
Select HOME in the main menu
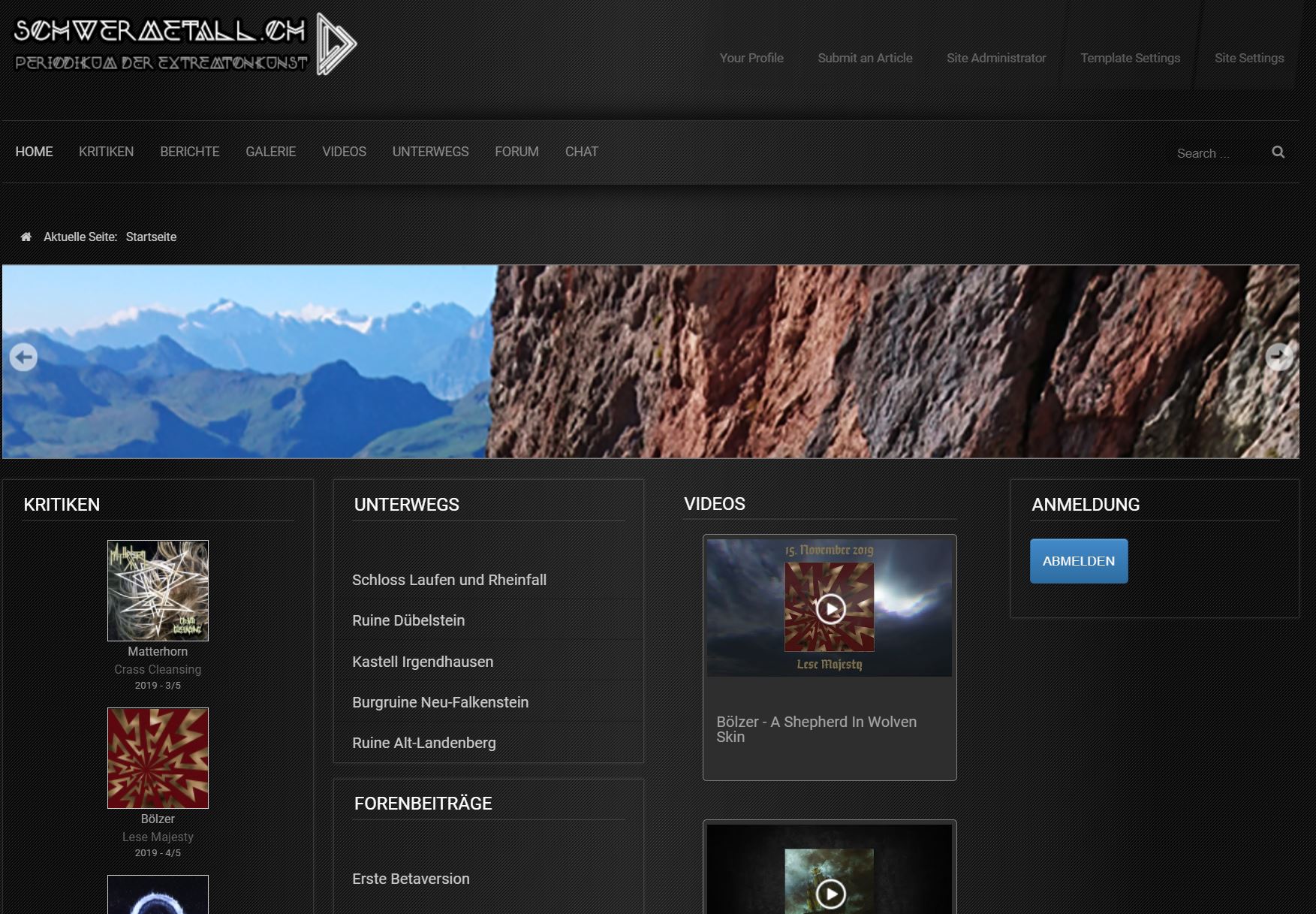point(34,152)
